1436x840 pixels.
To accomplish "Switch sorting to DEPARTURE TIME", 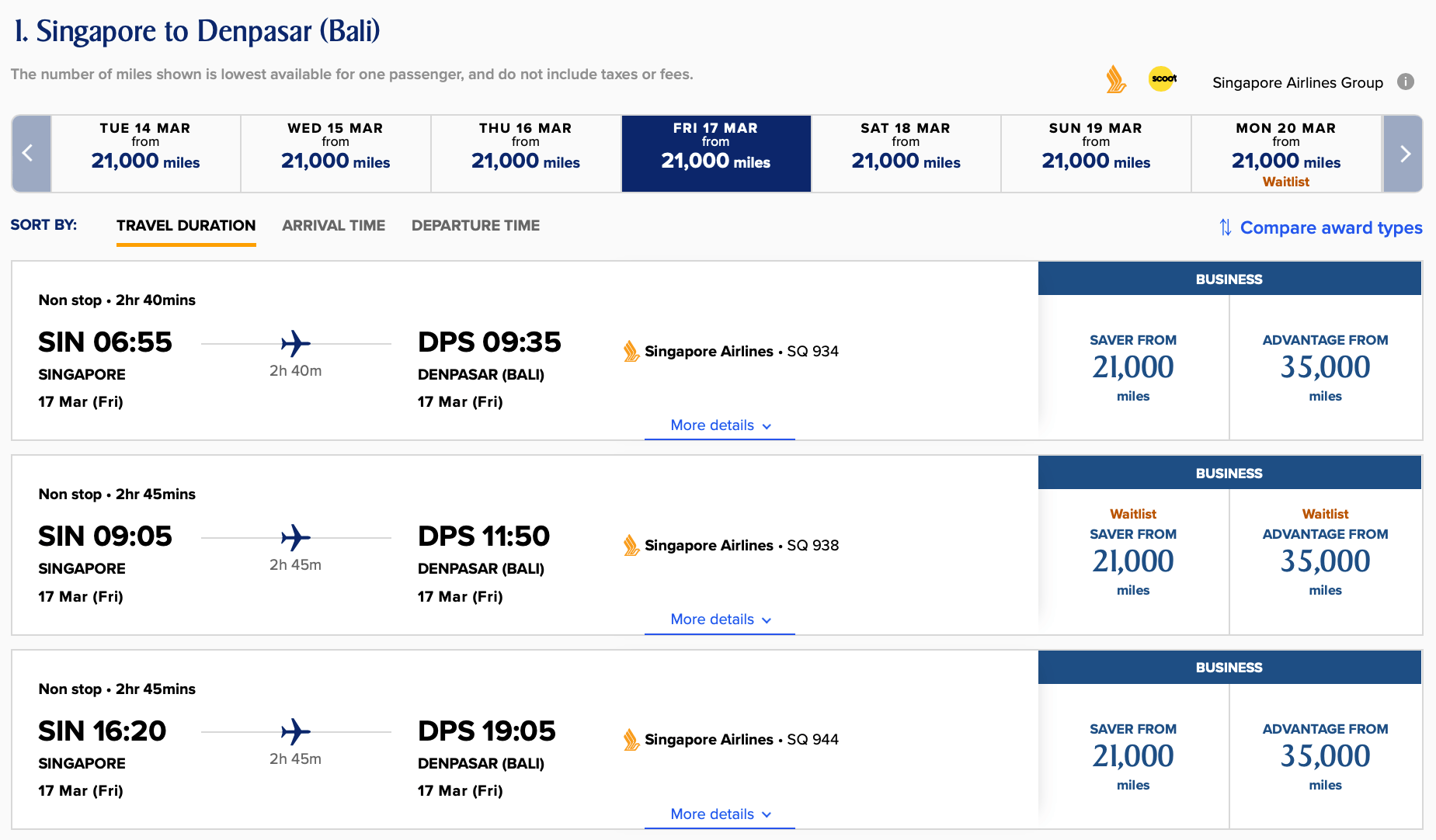I will (x=475, y=225).
